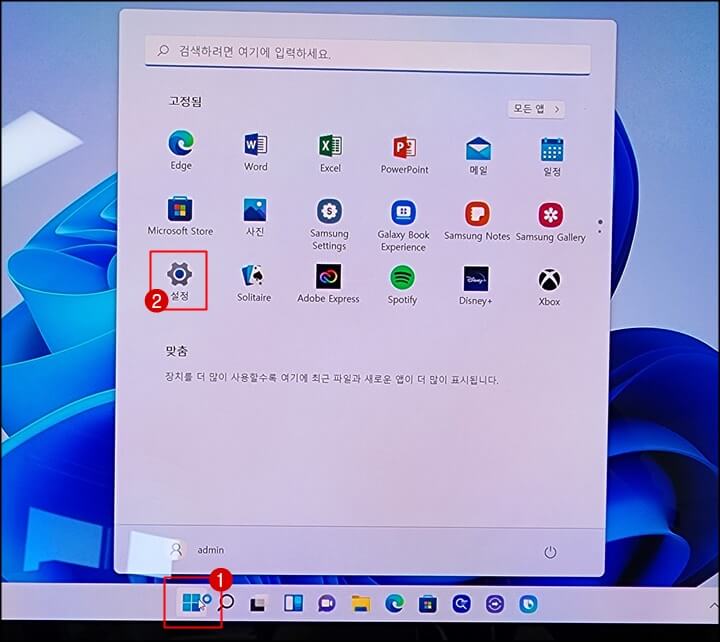Open Chat (Teams) on taskbar
The width and height of the screenshot is (720, 642).
point(327,603)
